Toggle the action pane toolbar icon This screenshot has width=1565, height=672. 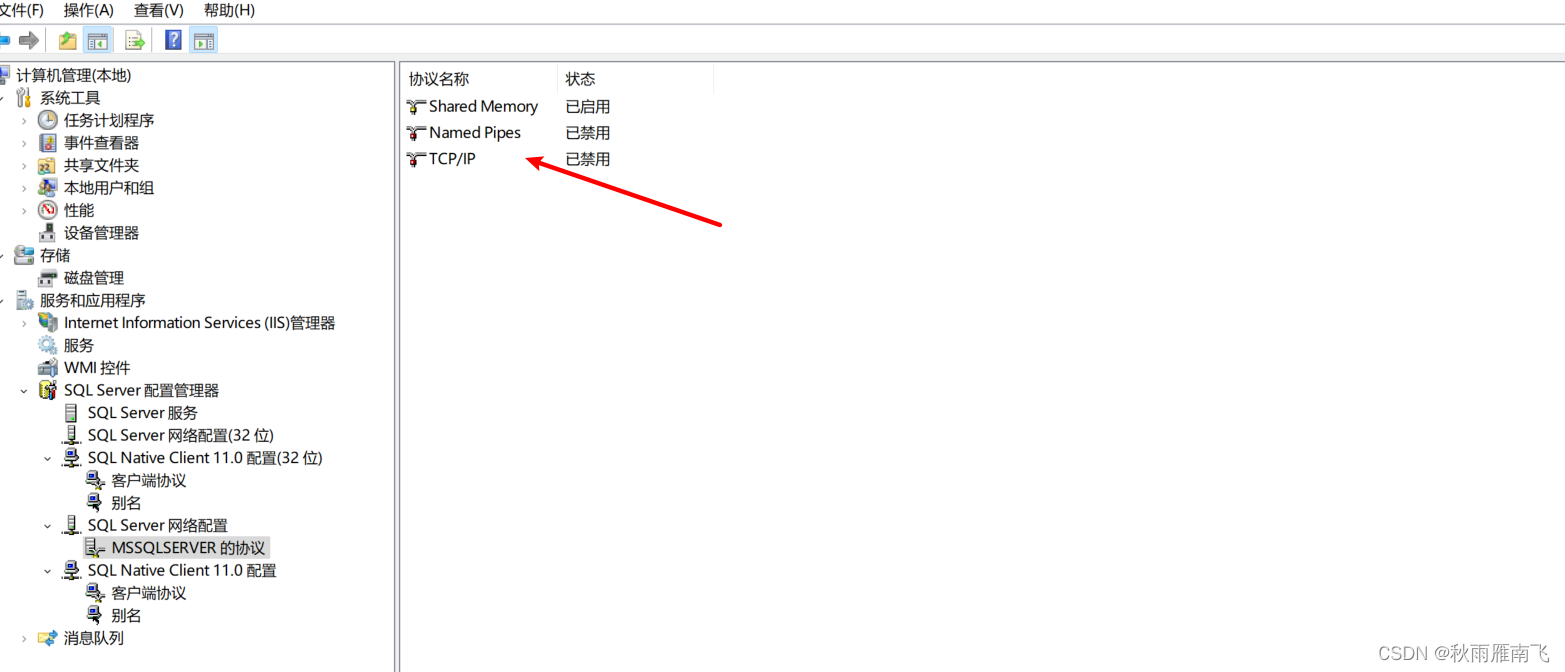click(203, 40)
